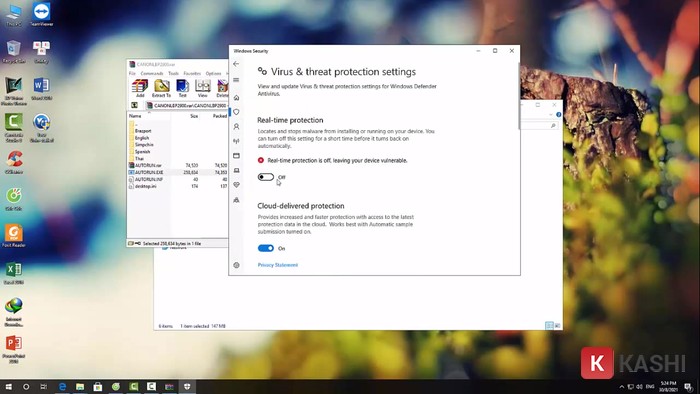Click the Test button in WinRAR toolbar
The image size is (700, 394).
[182, 88]
